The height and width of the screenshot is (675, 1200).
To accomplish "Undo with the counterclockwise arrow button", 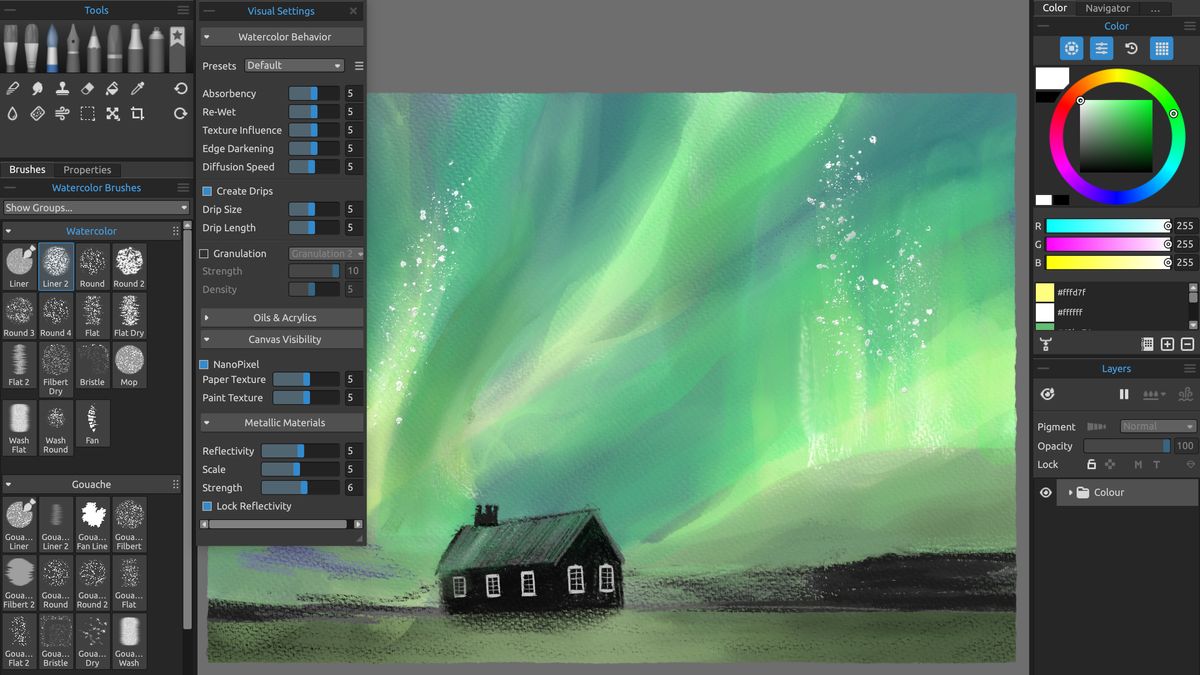I will click(x=181, y=88).
